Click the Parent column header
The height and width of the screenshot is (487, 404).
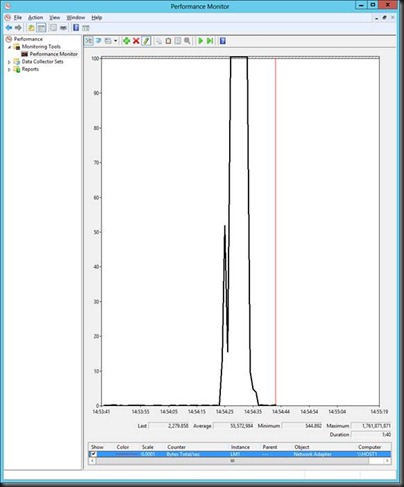(270, 447)
